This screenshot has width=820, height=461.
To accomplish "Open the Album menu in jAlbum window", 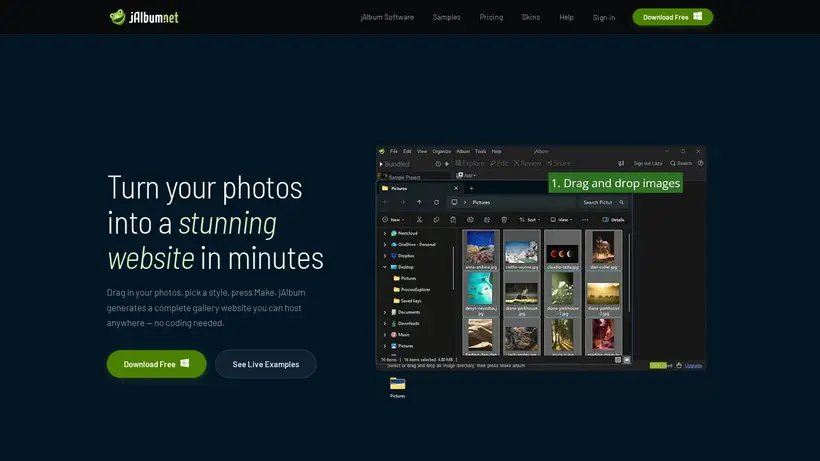I will 463,152.
